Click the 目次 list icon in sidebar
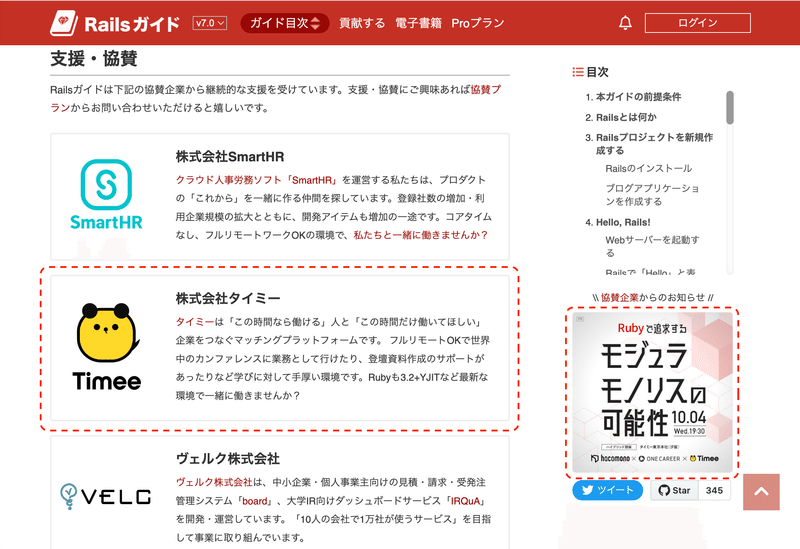Viewport: 800px width, 549px height. pyautogui.click(x=578, y=72)
